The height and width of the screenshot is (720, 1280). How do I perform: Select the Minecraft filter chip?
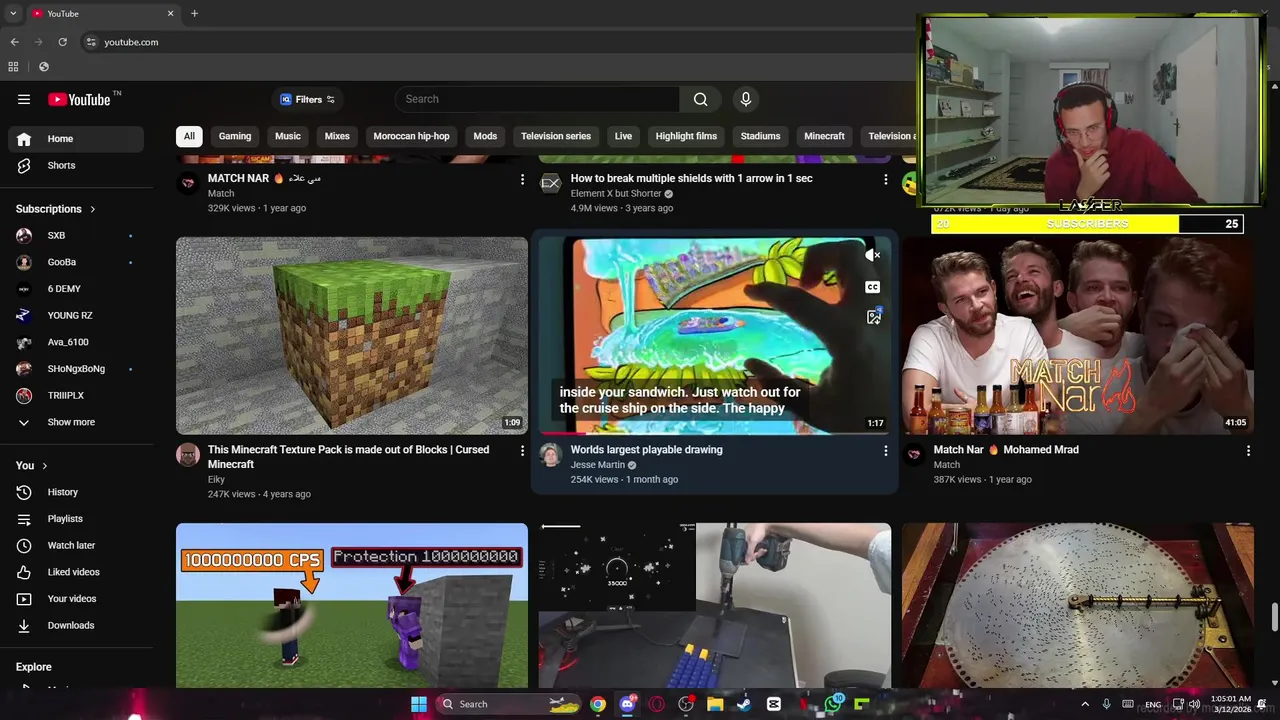coord(824,136)
